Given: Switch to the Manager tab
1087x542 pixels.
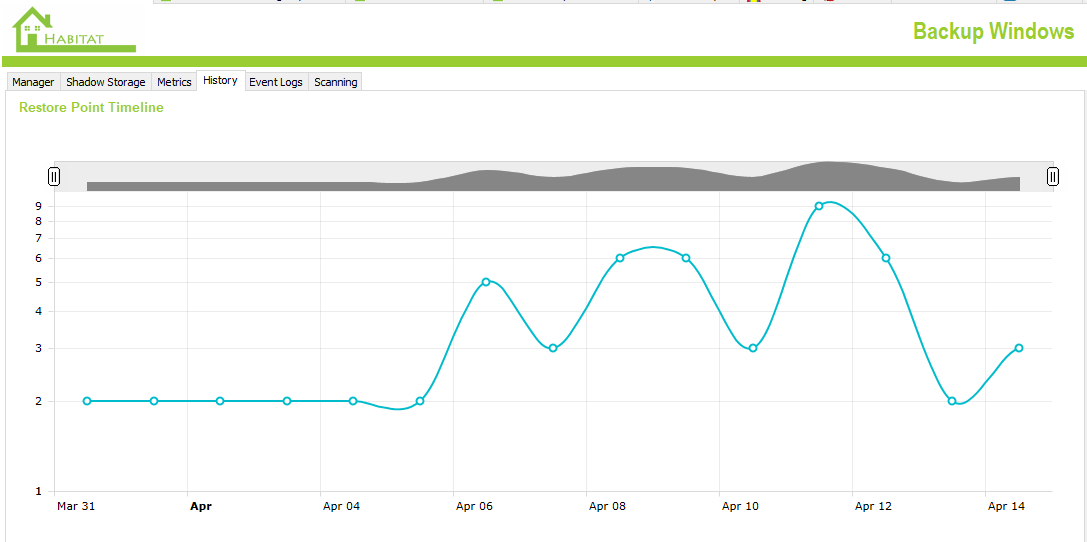Looking at the screenshot, I should click(33, 82).
